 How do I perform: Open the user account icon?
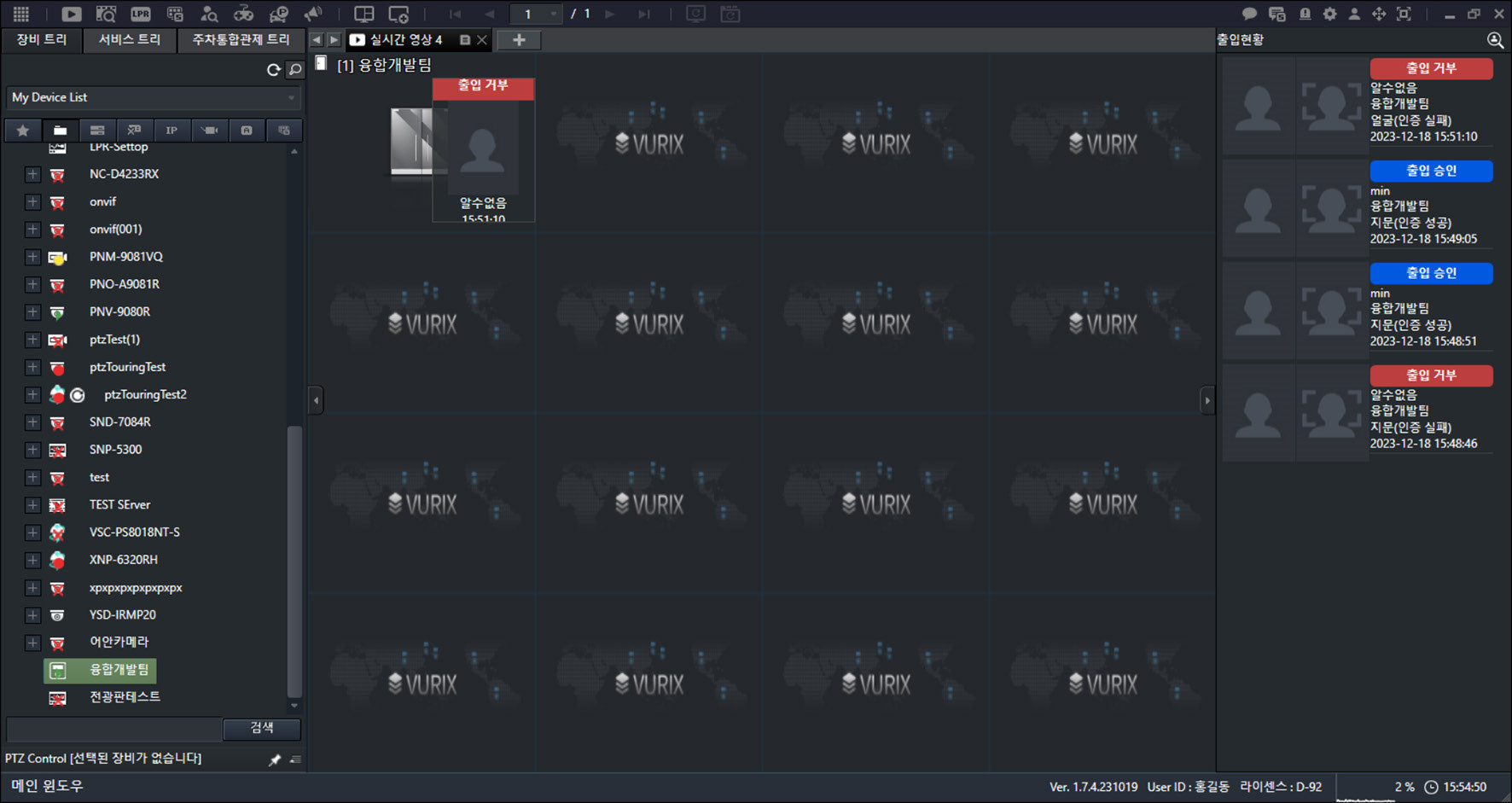click(x=1354, y=14)
